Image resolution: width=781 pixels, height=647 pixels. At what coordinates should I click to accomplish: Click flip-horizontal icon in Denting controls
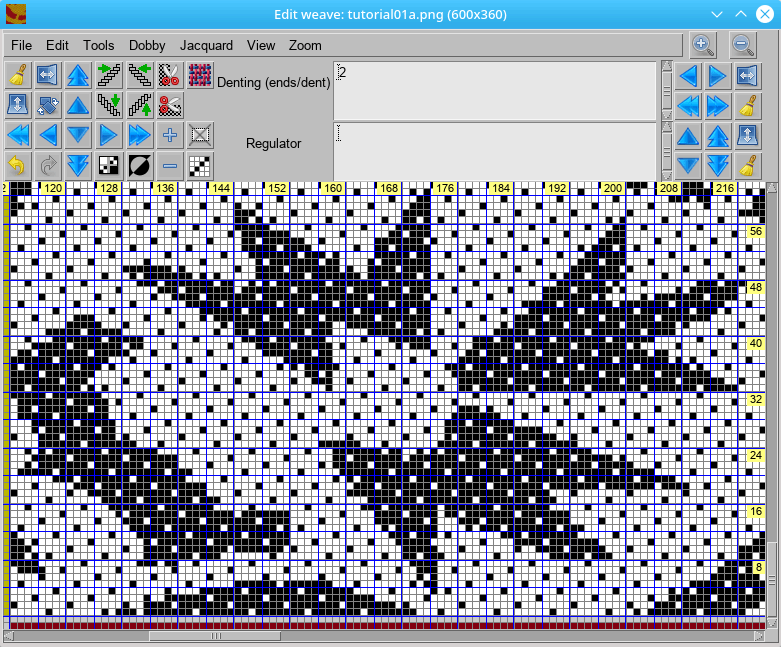point(748,76)
